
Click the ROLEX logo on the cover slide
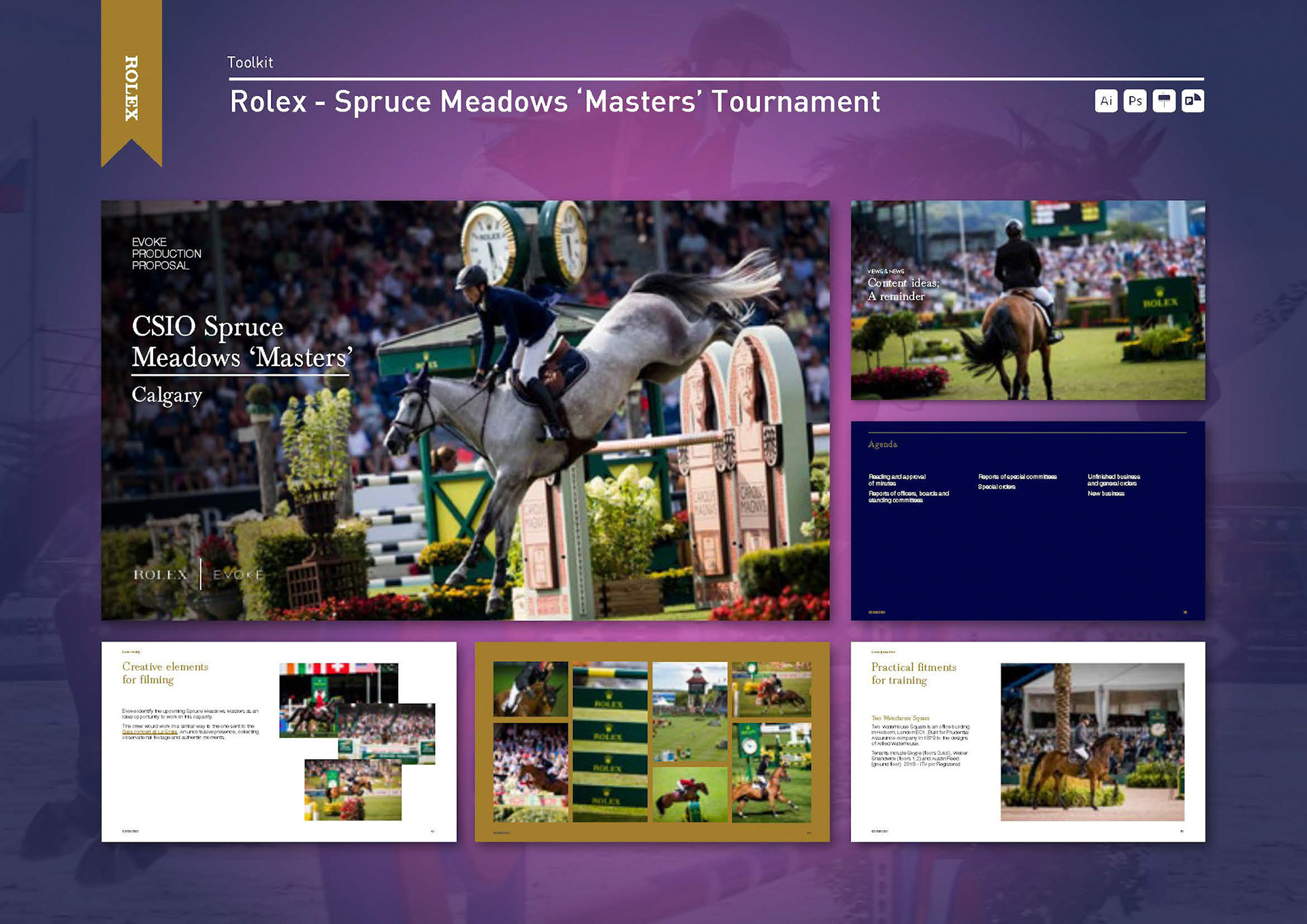[161, 574]
